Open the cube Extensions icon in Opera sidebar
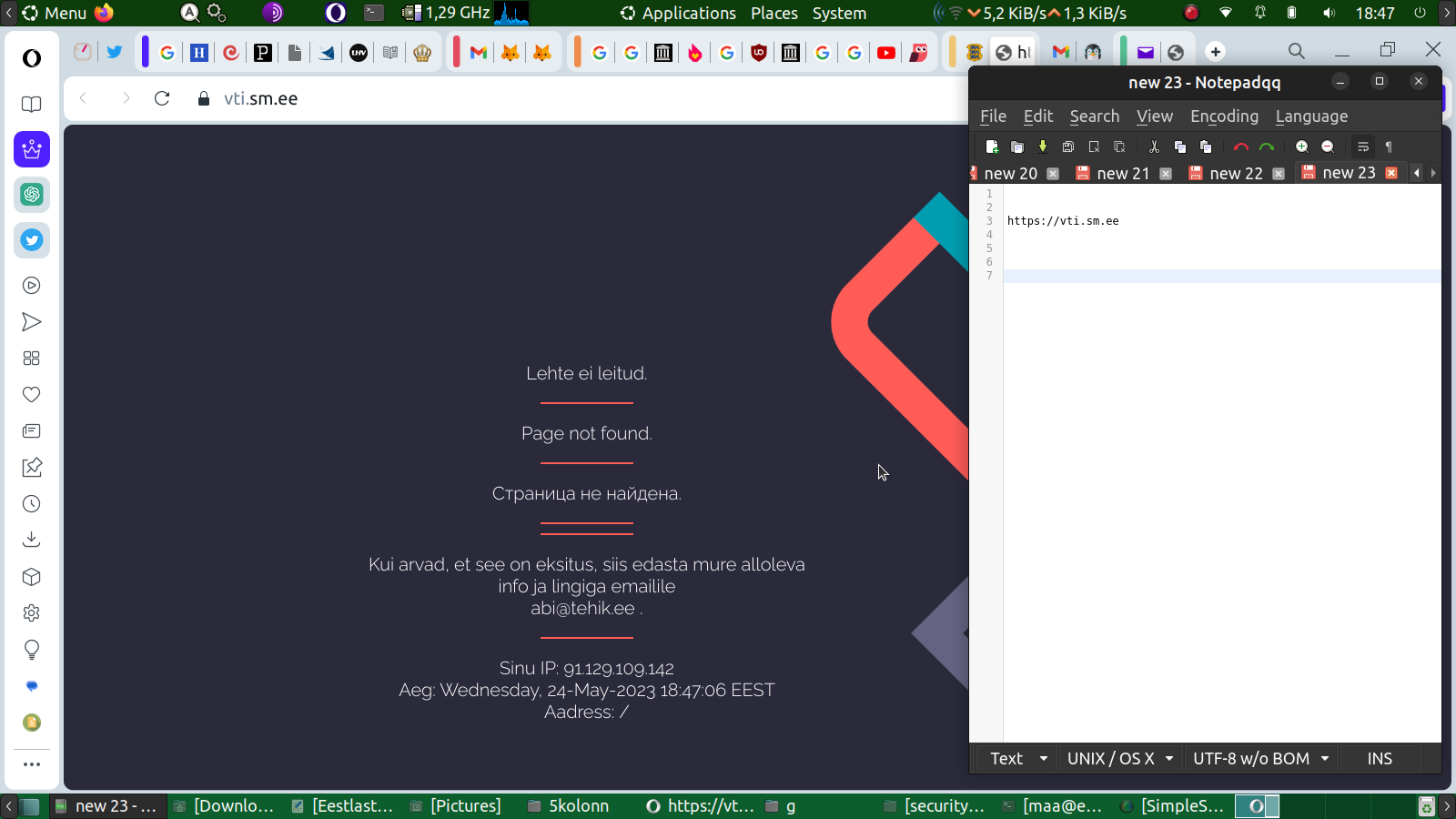This screenshot has height=819, width=1456. [x=32, y=577]
